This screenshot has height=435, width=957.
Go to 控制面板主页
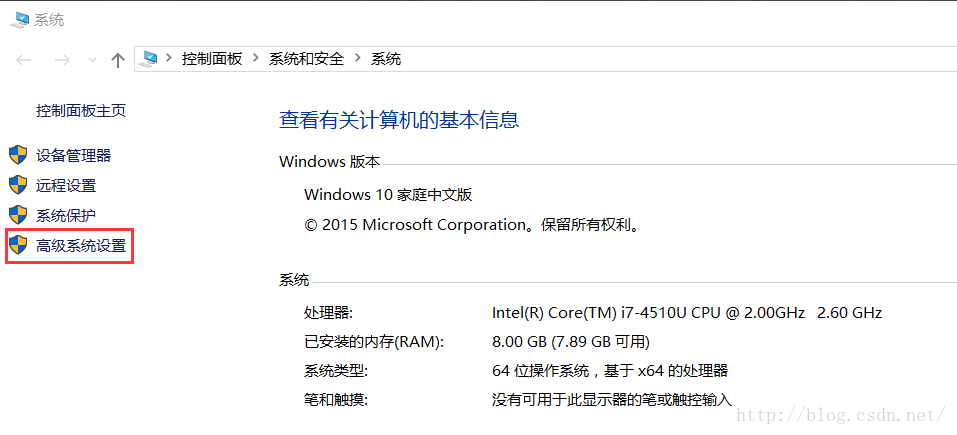81,111
